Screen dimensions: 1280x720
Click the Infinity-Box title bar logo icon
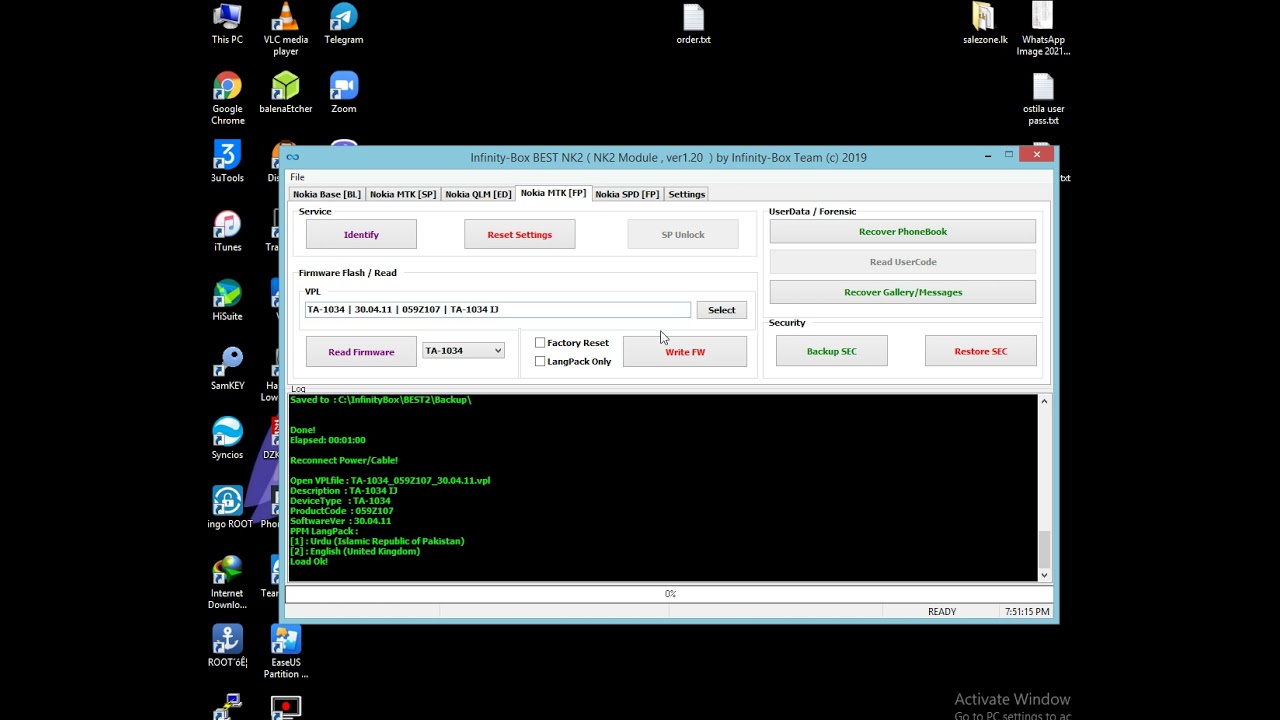coord(292,157)
